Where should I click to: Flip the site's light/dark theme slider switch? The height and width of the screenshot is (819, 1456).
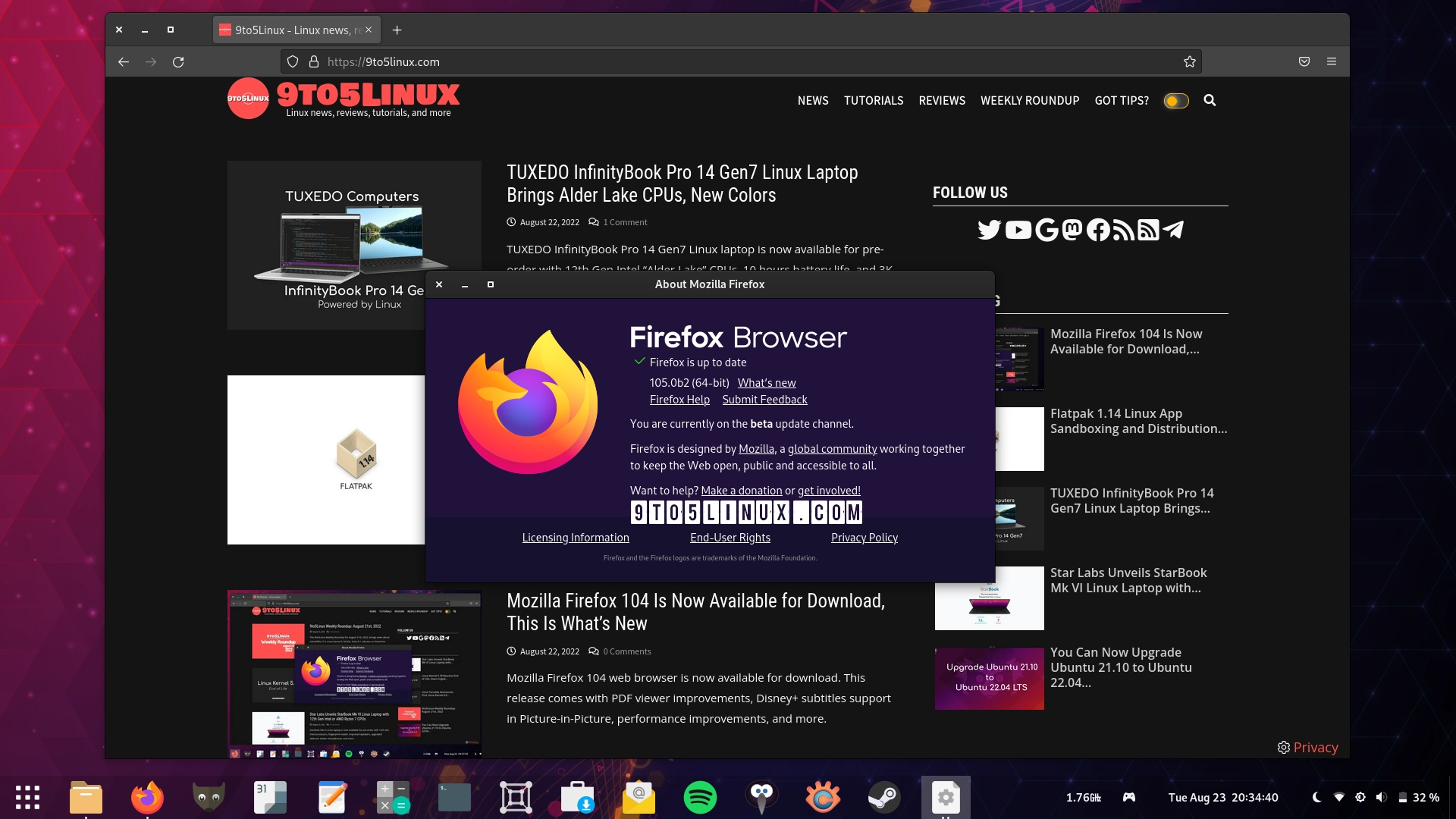pyautogui.click(x=1175, y=100)
